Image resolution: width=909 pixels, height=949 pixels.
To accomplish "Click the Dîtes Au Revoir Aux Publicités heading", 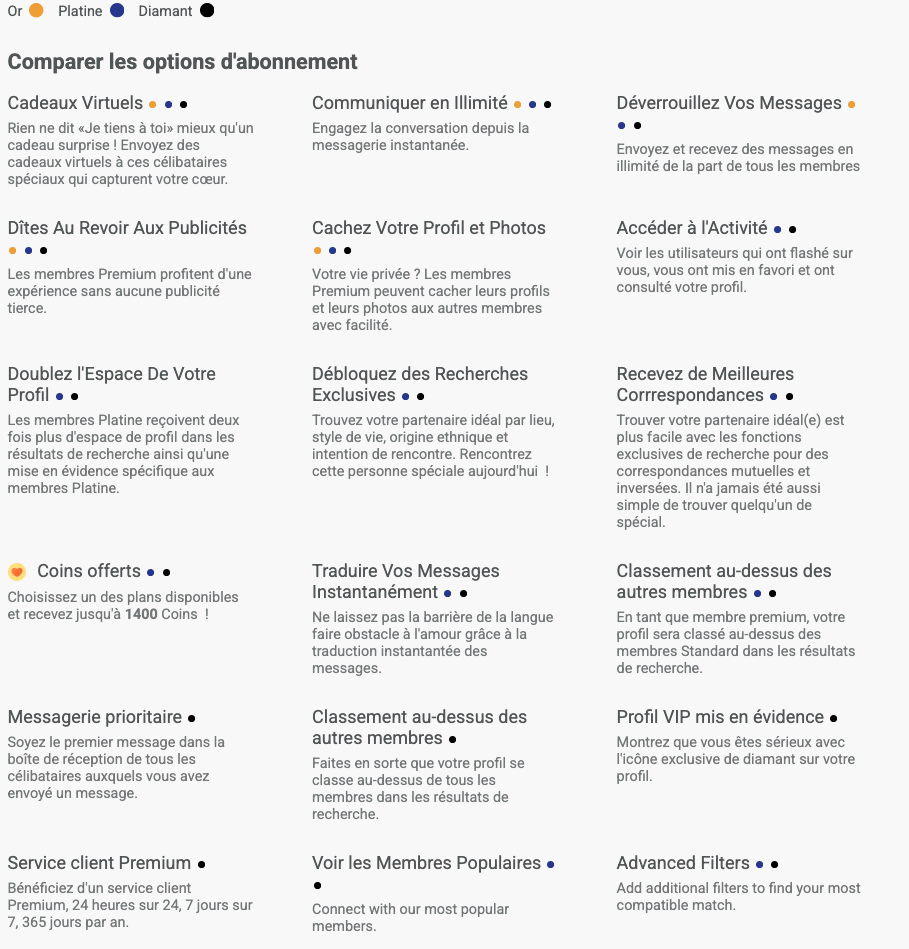I will [127, 228].
